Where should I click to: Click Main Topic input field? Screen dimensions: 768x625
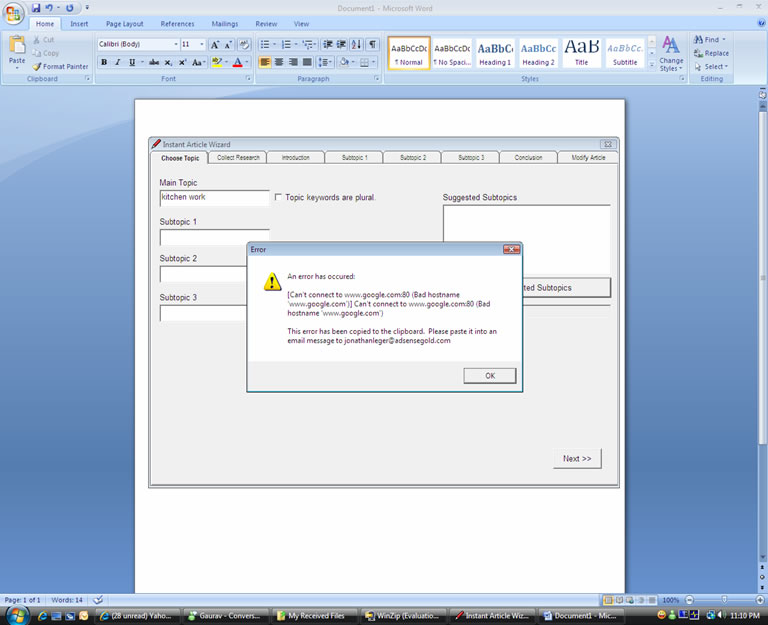click(x=215, y=197)
